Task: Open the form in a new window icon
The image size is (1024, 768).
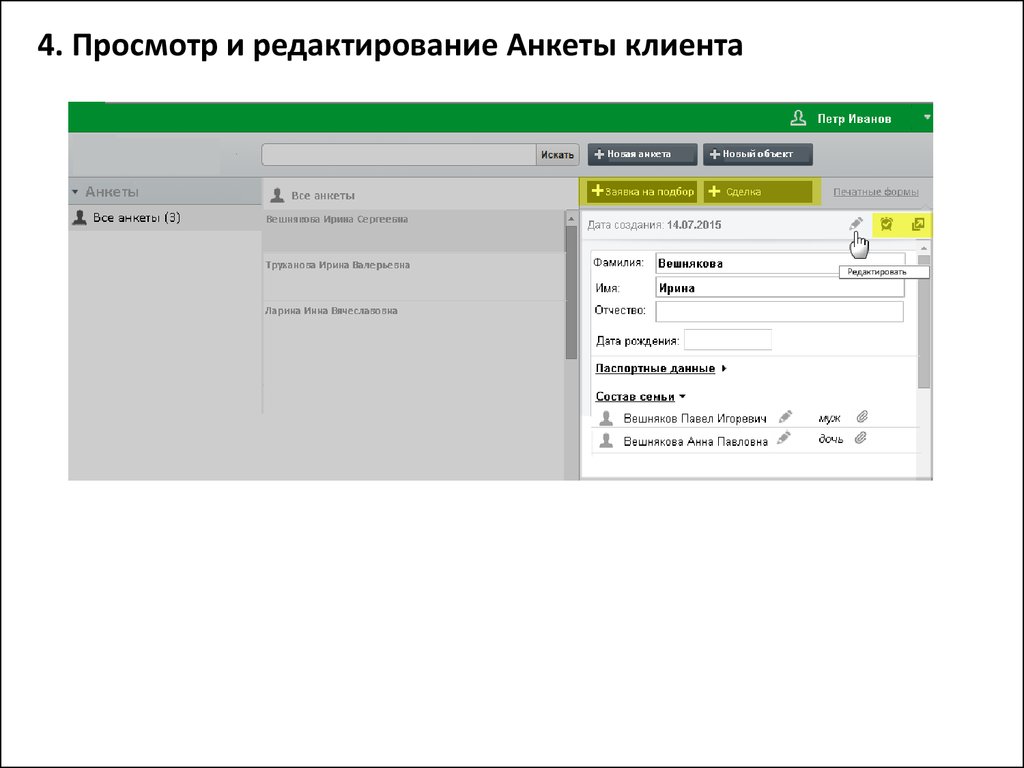Action: click(x=917, y=225)
